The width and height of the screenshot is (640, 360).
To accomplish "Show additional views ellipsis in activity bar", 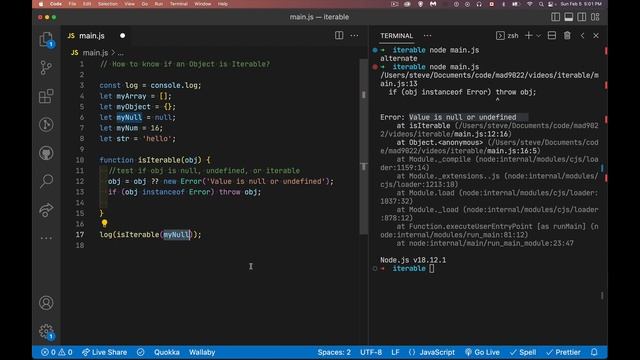I will coord(46,238).
